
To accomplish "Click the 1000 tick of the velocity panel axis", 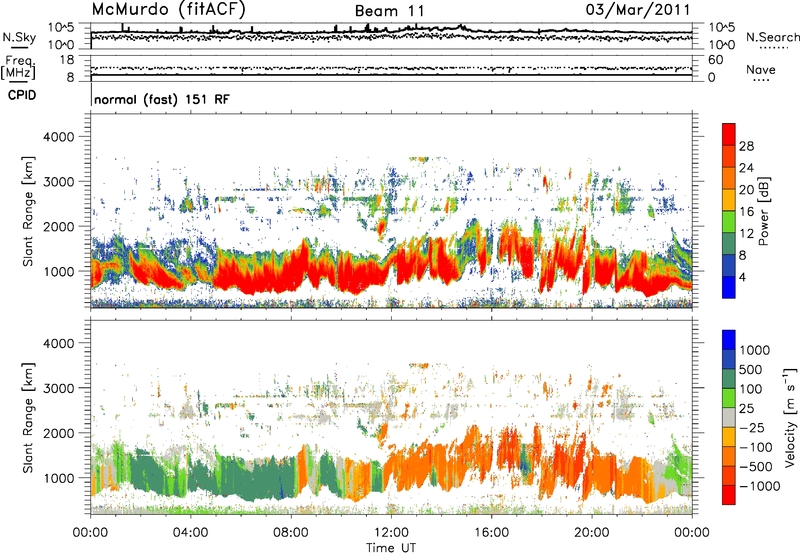I will 59,478.
